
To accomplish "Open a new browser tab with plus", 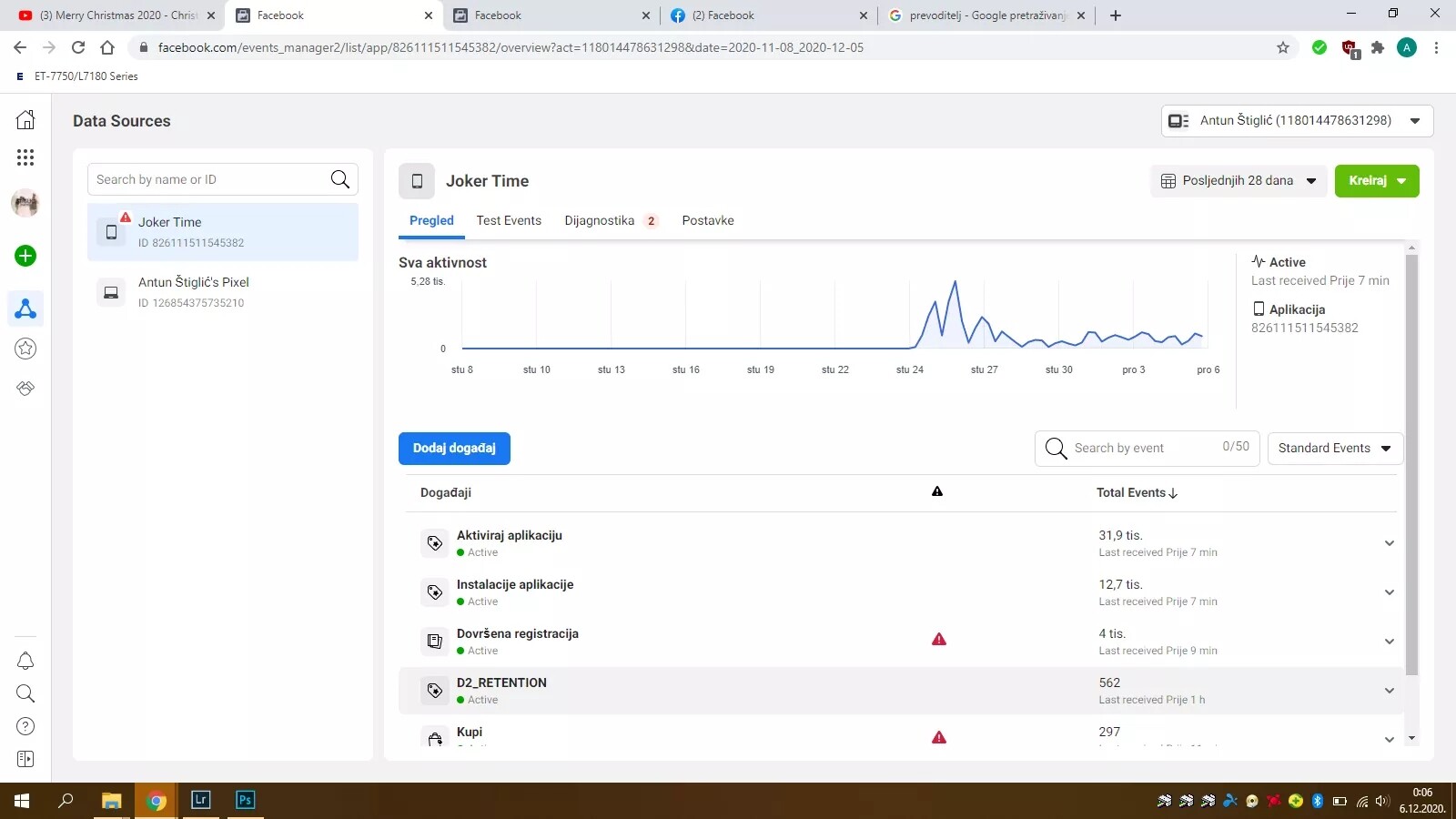I will [x=1116, y=15].
